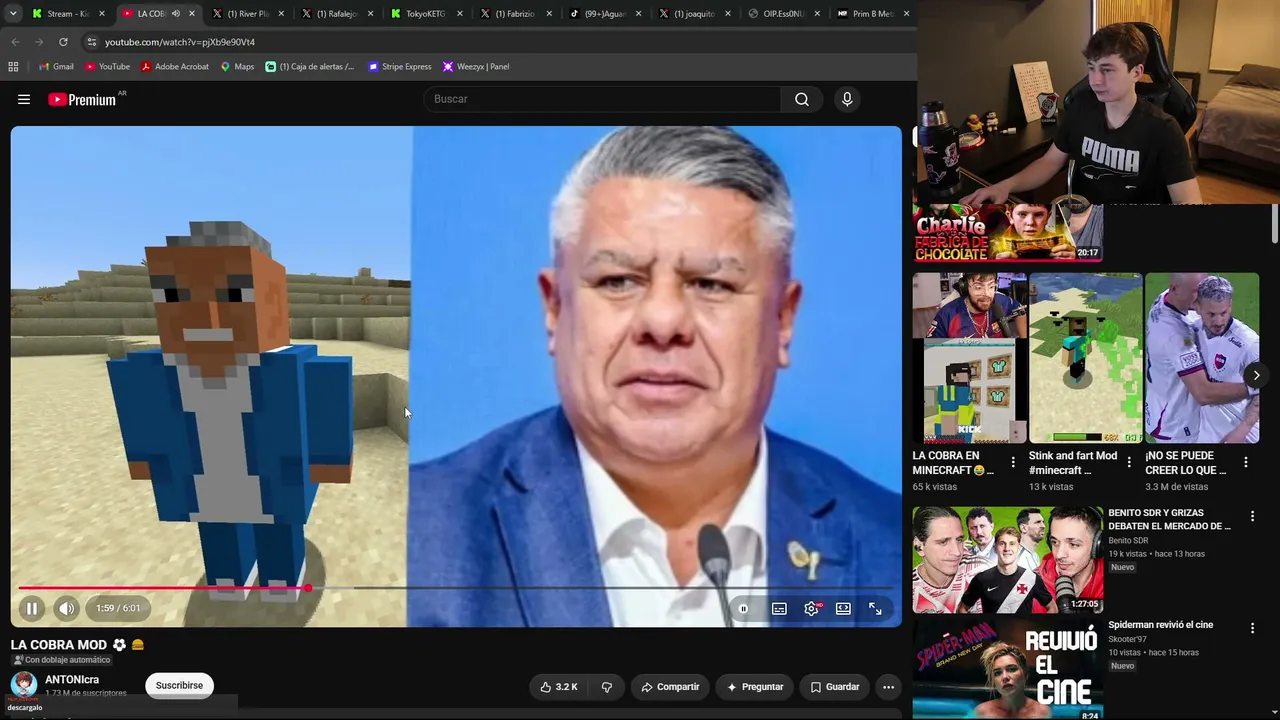Switch to the joaquito X tab
Image resolution: width=1280 pixels, height=720 pixels.
click(x=696, y=14)
